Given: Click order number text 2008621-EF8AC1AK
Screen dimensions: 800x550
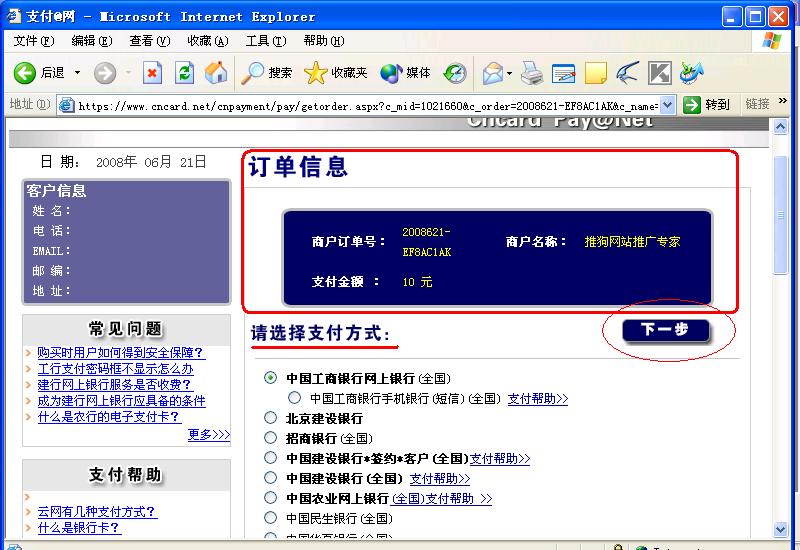Looking at the screenshot, I should (427, 242).
